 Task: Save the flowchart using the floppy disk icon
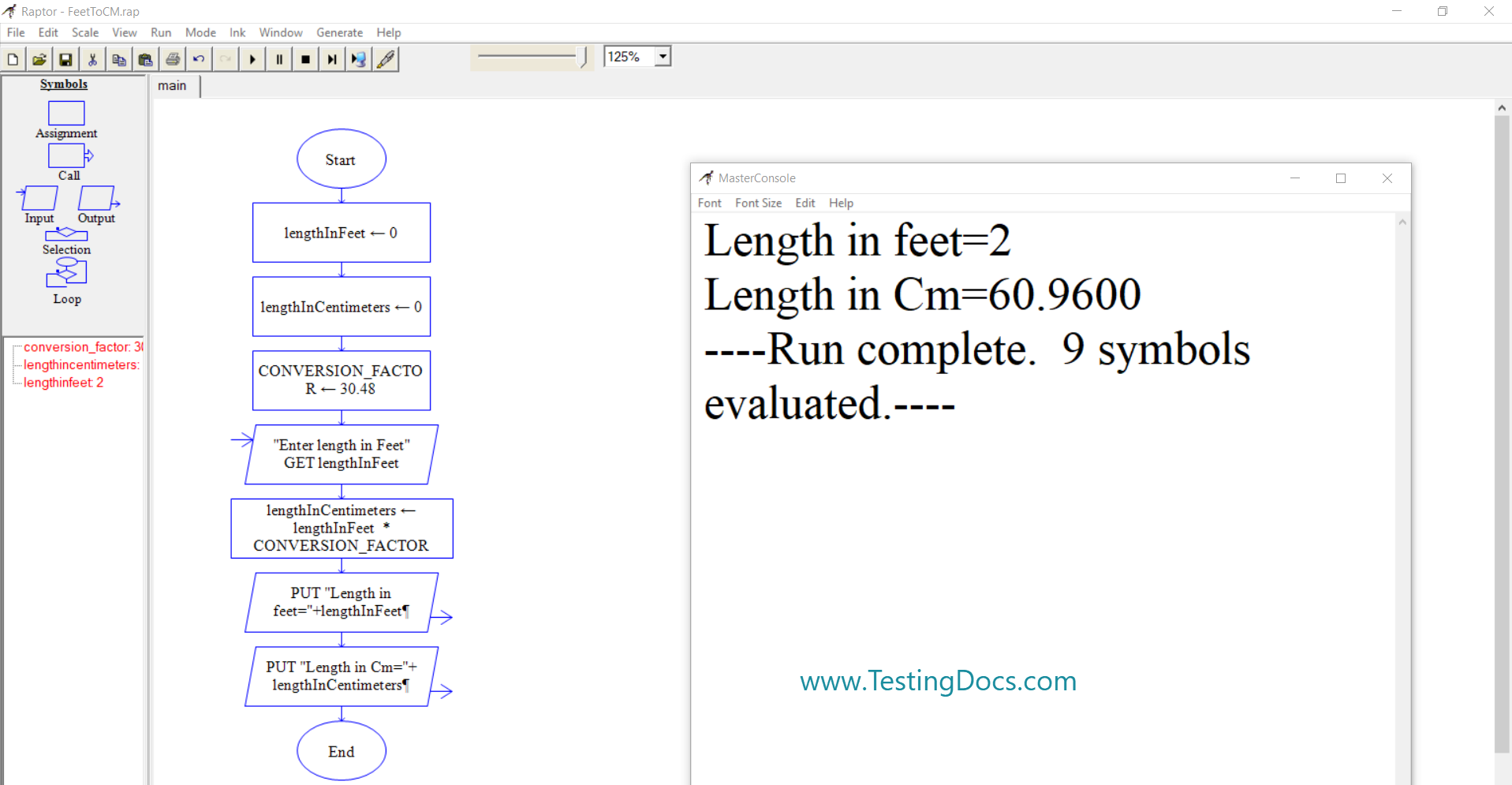coord(66,59)
